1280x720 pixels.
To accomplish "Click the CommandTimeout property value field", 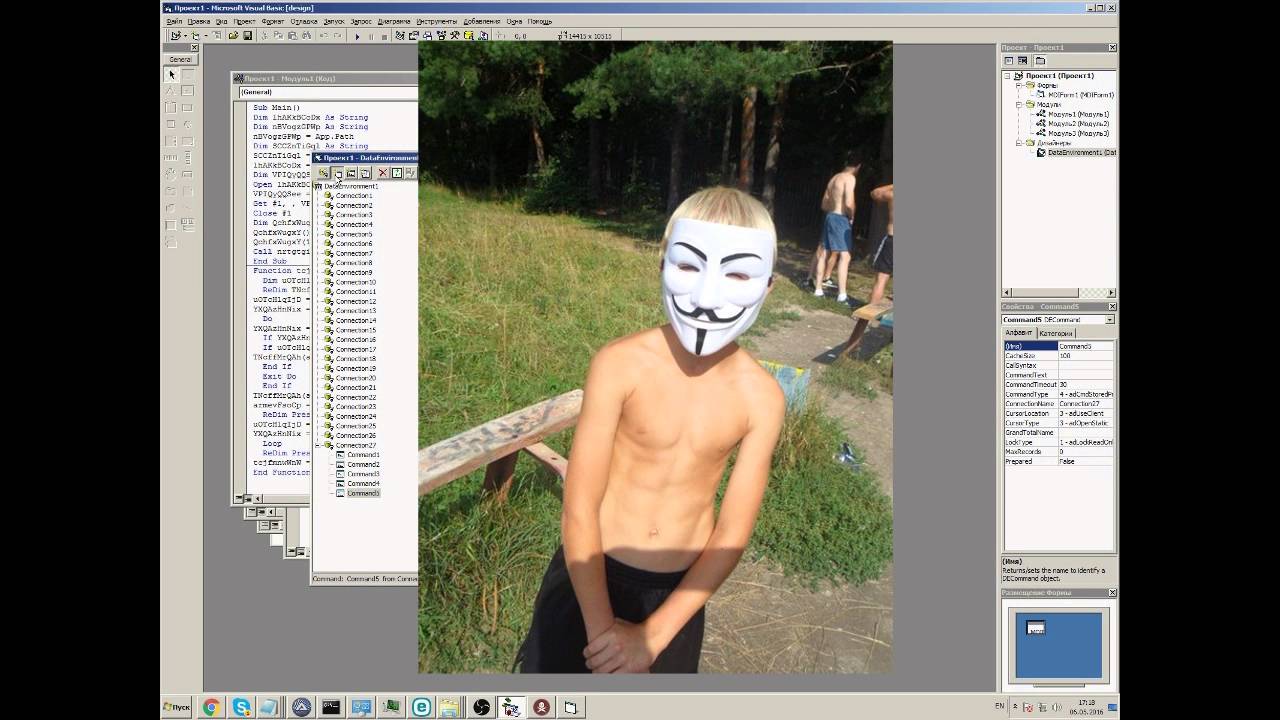I will pyautogui.click(x=1086, y=385).
